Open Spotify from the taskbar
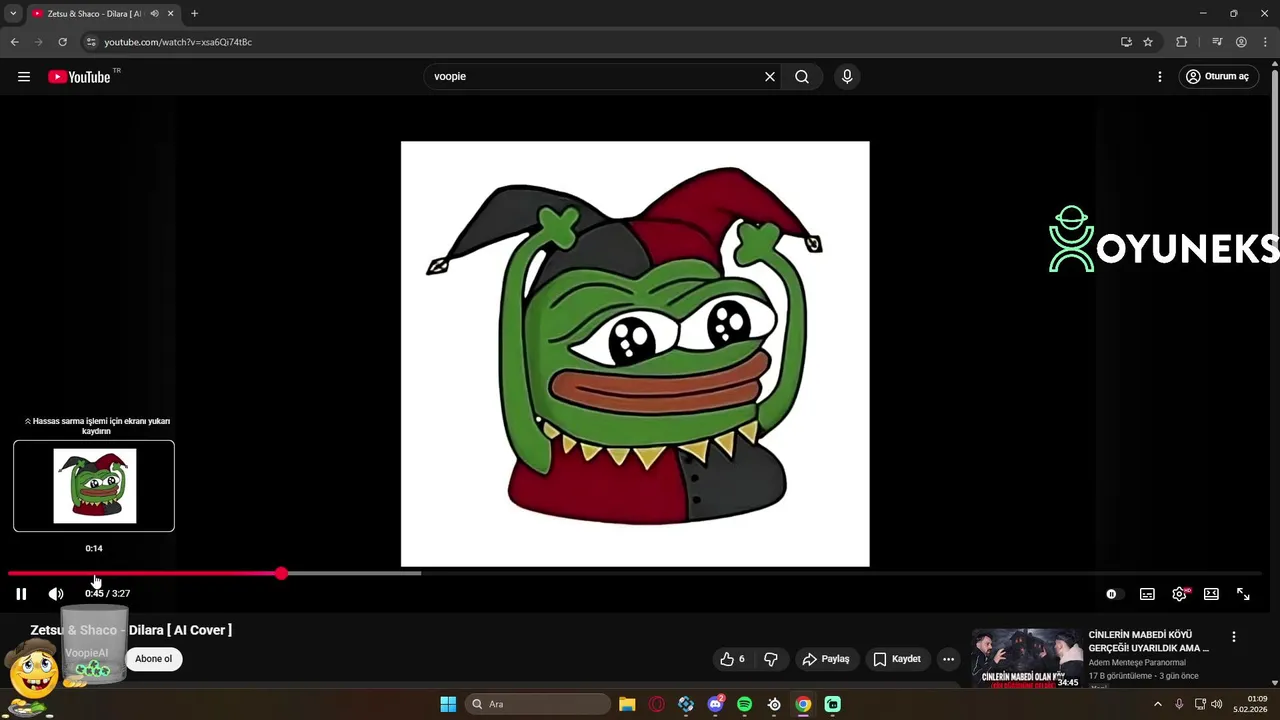Image resolution: width=1280 pixels, height=720 pixels. 745,704
